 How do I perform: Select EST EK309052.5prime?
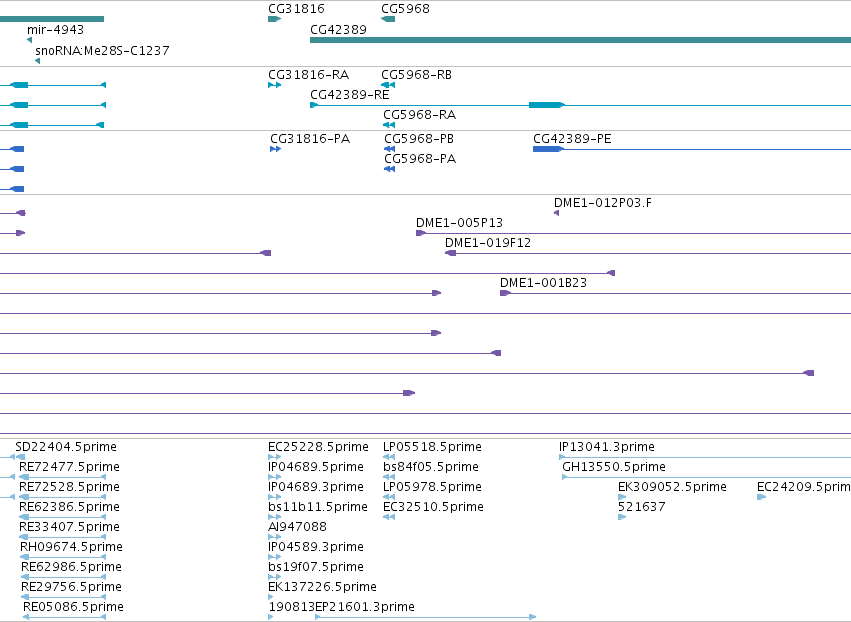672,487
